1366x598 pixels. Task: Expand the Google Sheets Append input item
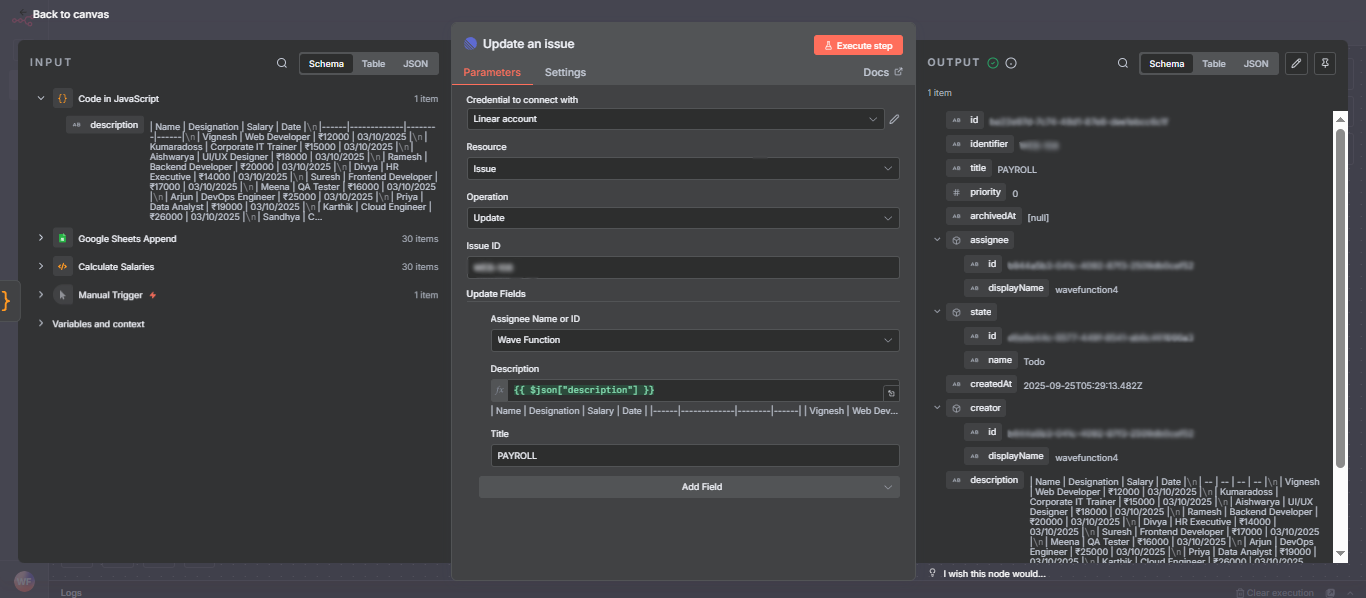pyautogui.click(x=40, y=238)
